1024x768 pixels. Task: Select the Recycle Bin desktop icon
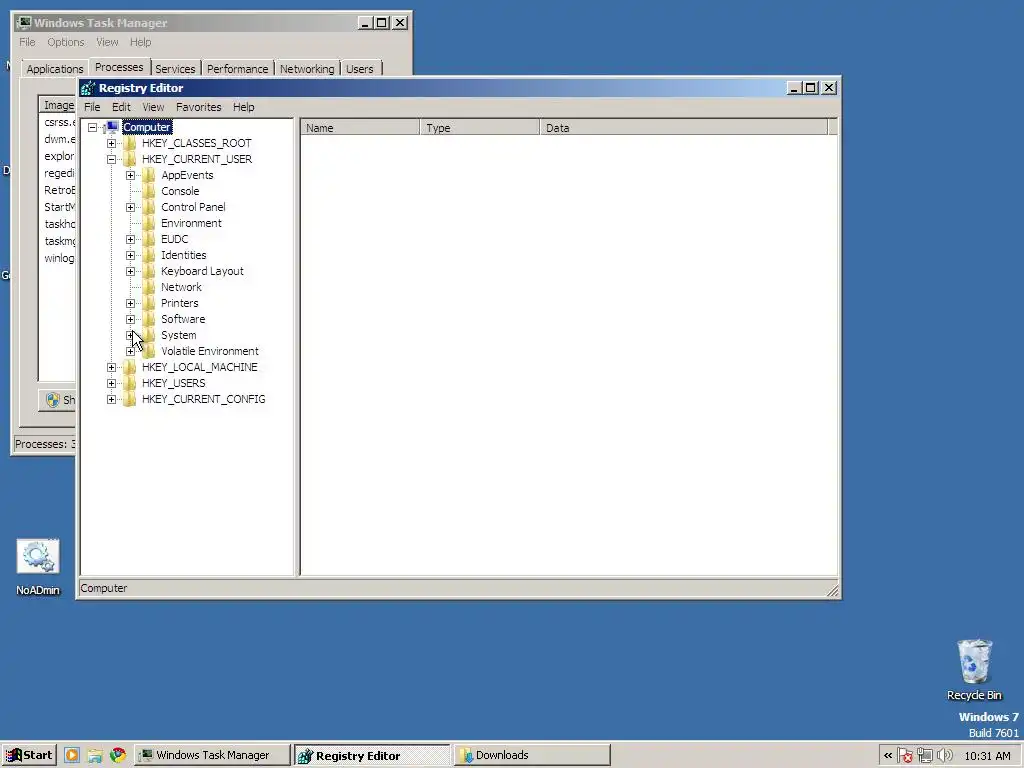(x=974, y=662)
